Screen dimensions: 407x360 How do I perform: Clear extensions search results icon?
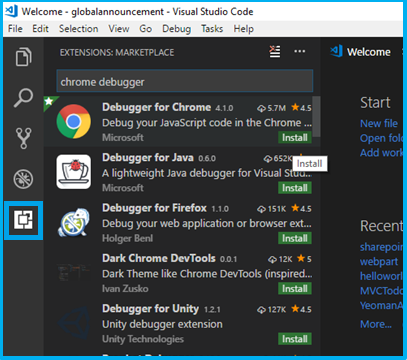point(275,52)
